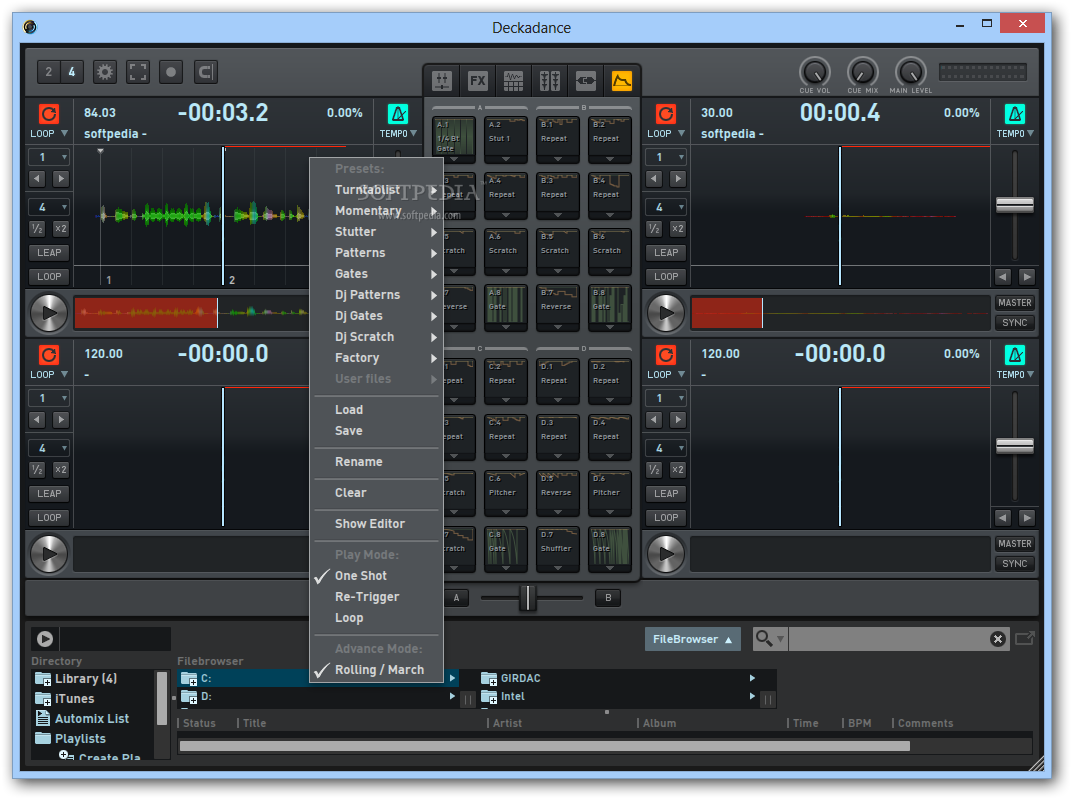Open the settings gear in the top toolbar
1072x799 pixels.
point(105,72)
